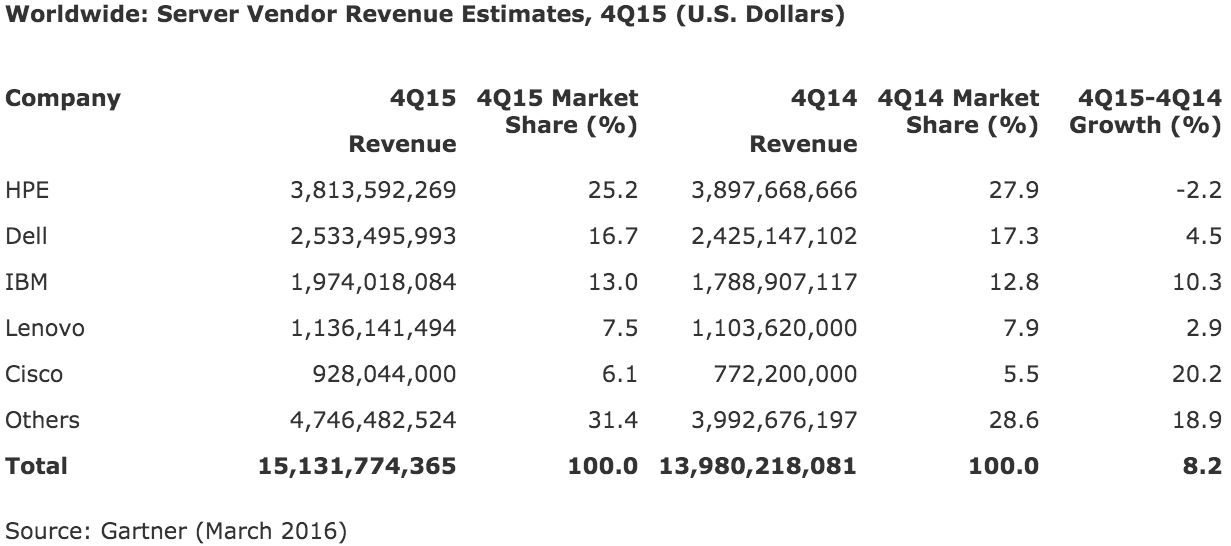Click the '4Q15 Market Share (%)' header

click(558, 112)
